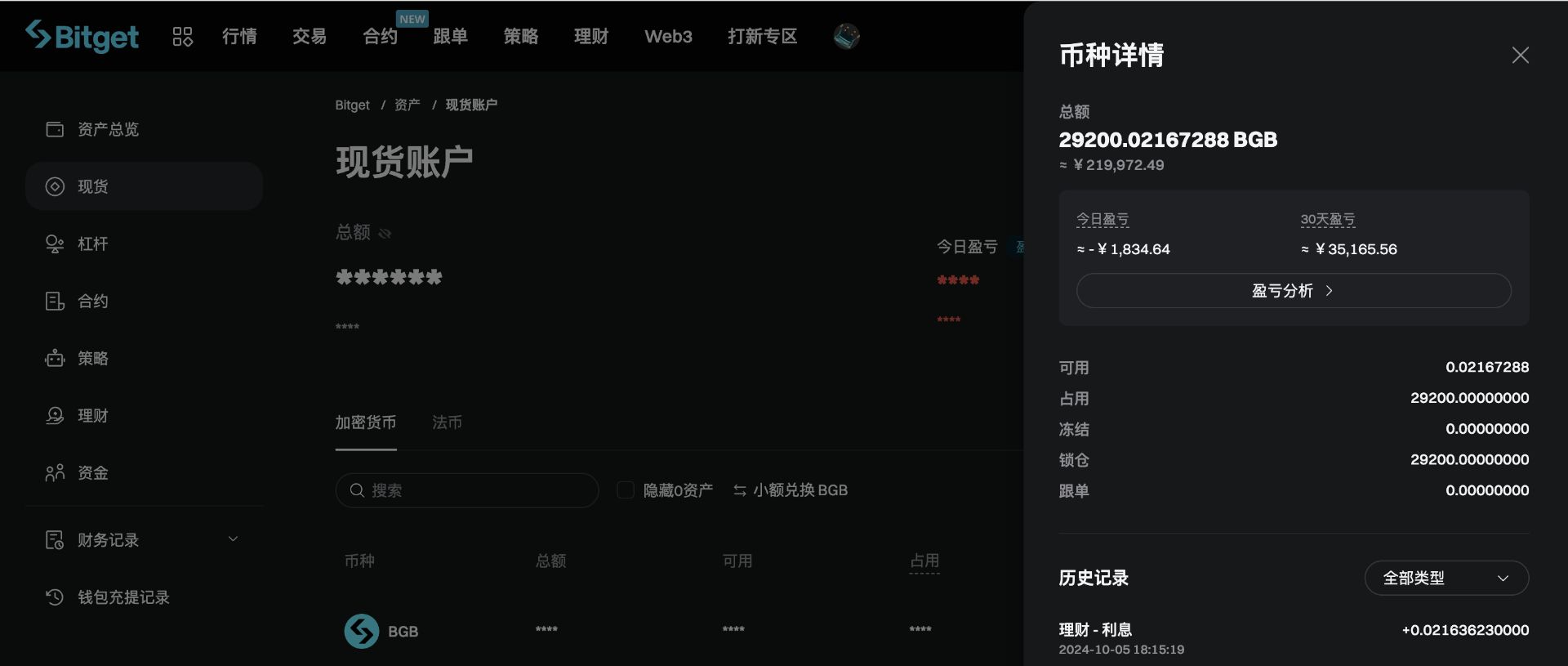The image size is (1568, 666).
Task: Switch to the 法币 tab
Action: click(x=447, y=422)
